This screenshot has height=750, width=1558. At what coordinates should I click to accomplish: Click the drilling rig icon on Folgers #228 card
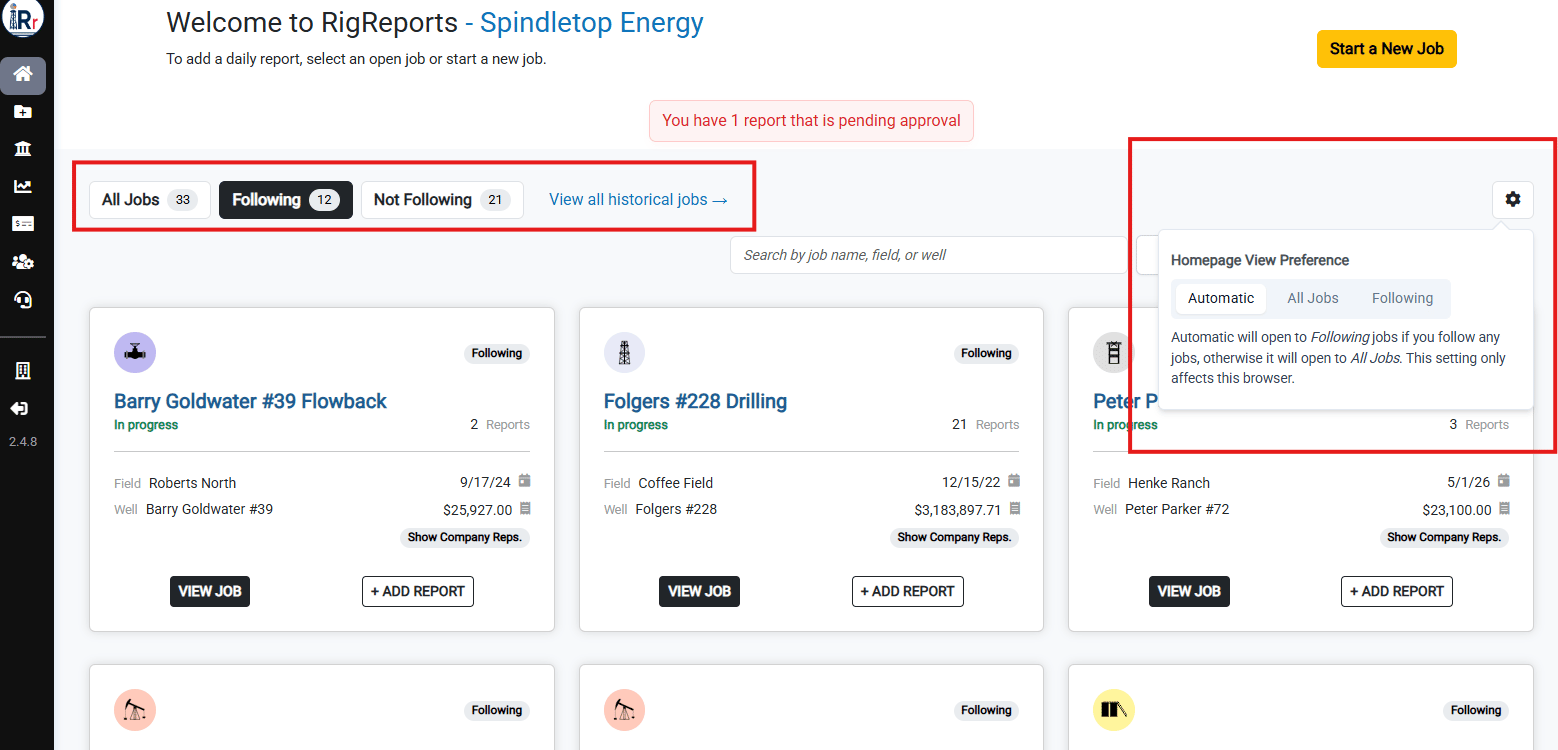624,352
